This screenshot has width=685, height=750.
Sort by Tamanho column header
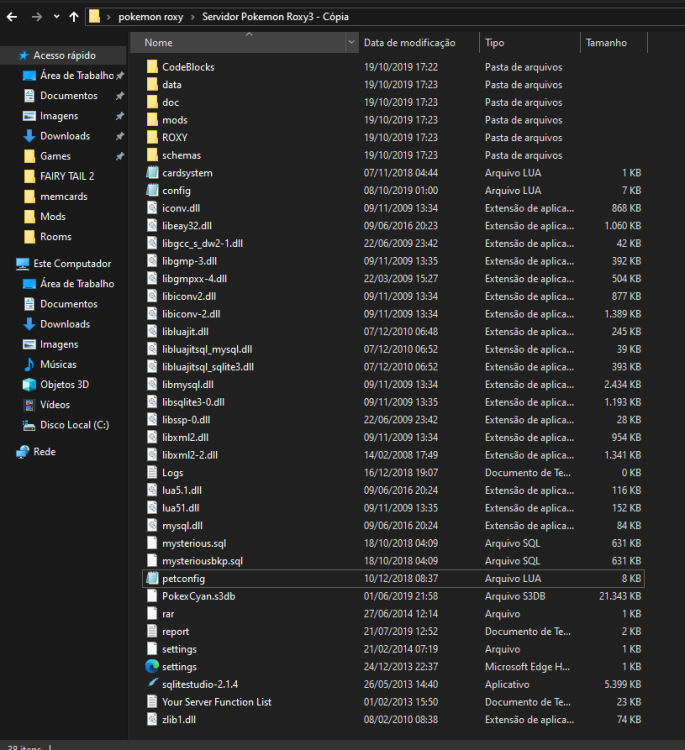coord(606,43)
